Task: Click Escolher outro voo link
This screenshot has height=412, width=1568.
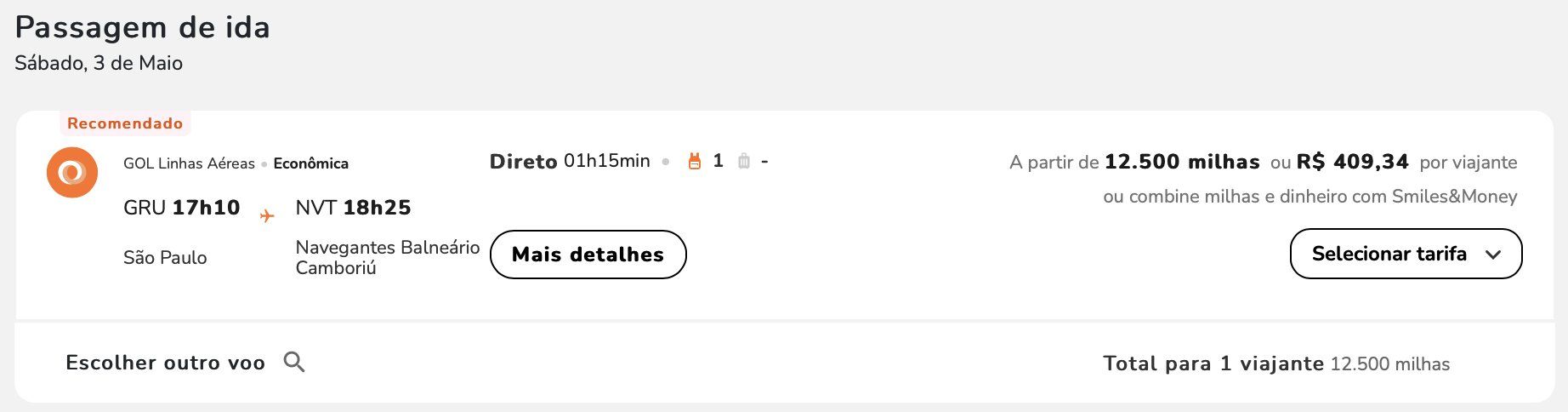Action: point(166,363)
